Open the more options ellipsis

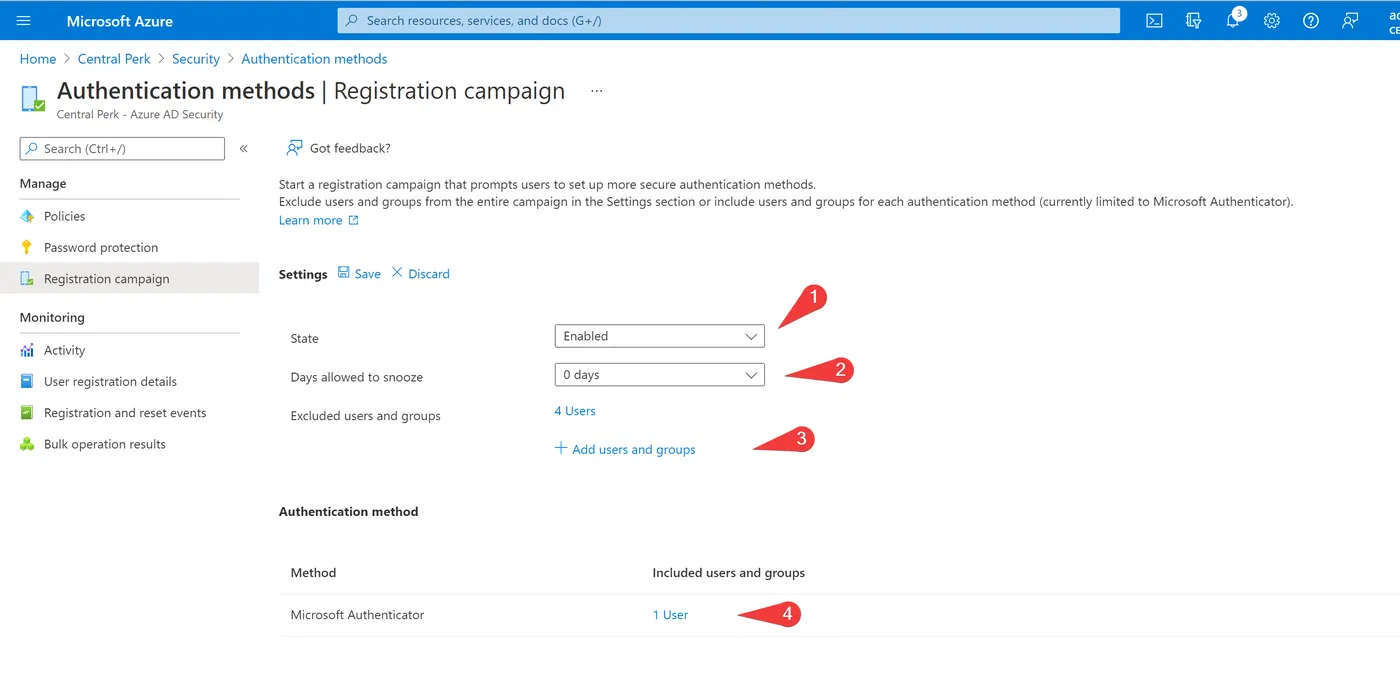[x=597, y=91]
